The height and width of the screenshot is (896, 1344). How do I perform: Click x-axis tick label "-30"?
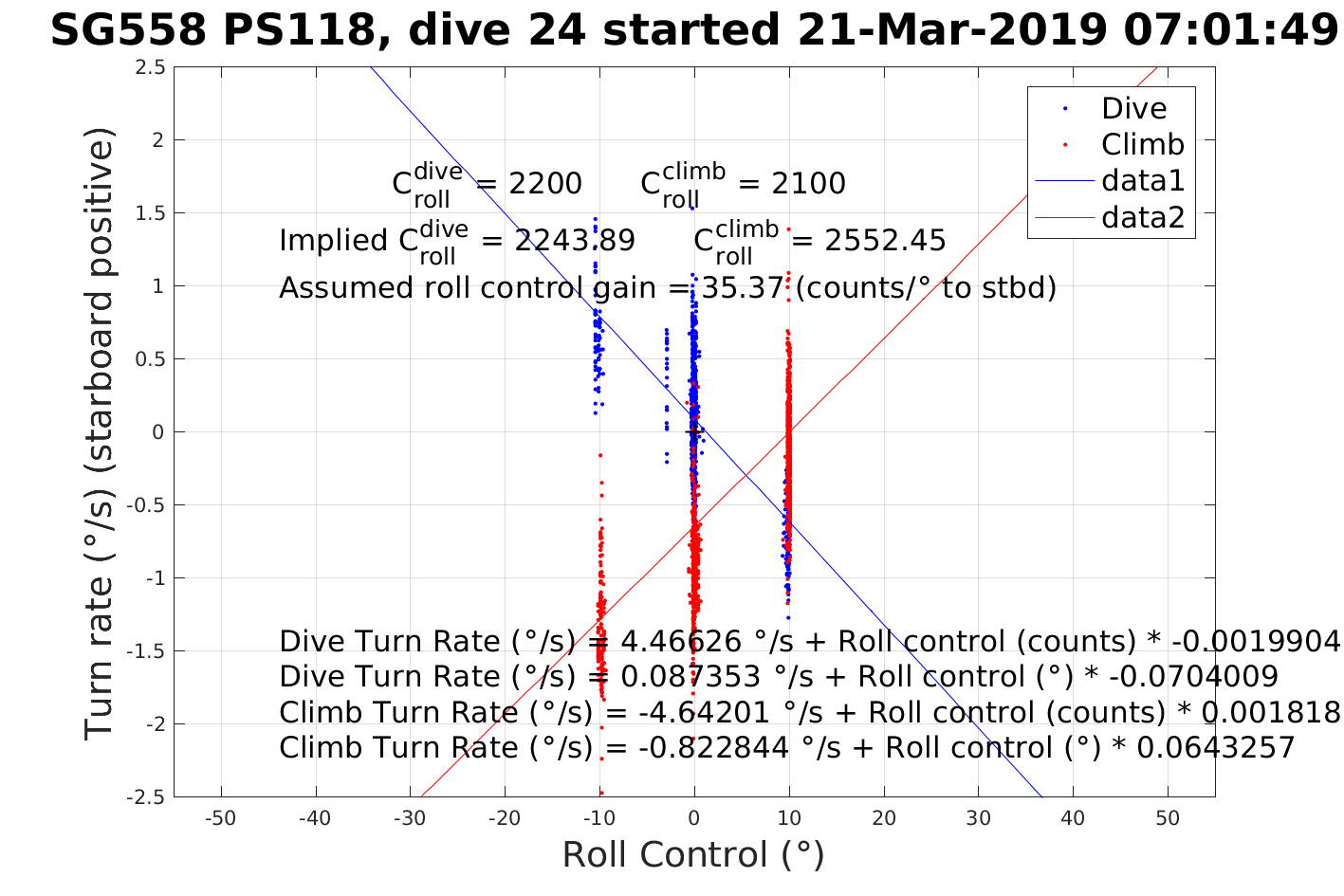pyautogui.click(x=411, y=818)
